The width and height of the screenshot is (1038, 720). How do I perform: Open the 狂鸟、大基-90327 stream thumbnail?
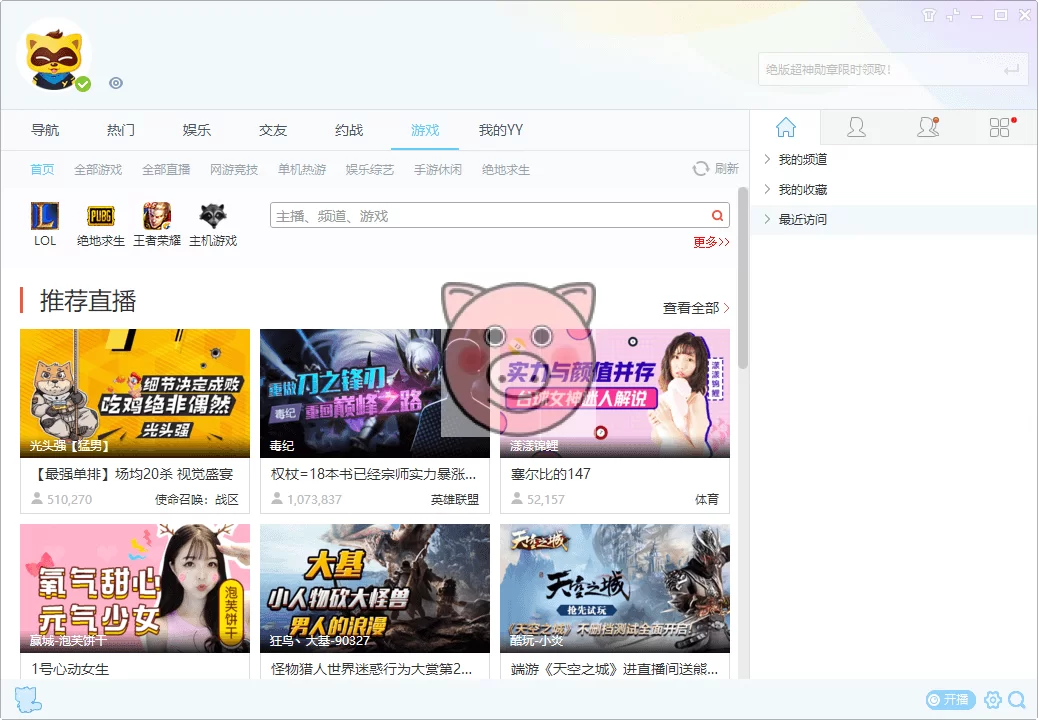375,588
